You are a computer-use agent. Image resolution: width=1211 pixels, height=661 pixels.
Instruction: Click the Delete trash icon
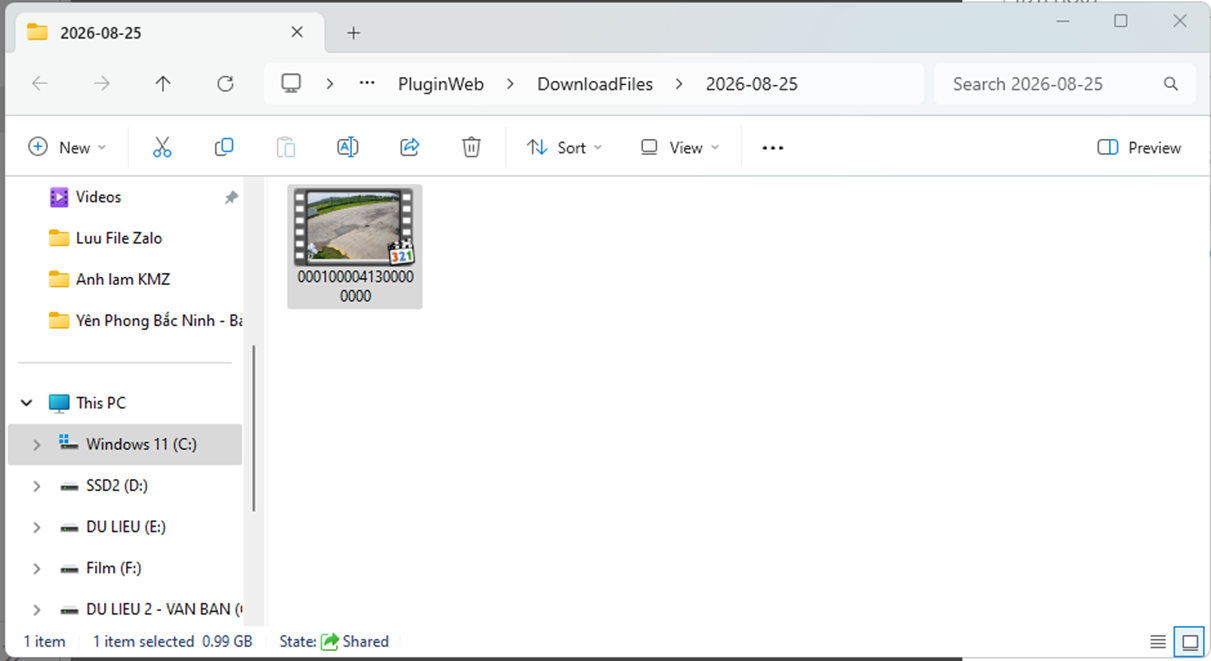click(x=471, y=148)
